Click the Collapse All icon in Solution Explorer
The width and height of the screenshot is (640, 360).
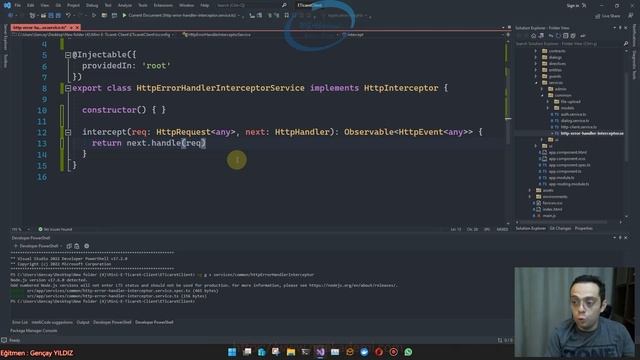pyautogui.click(x=566, y=36)
